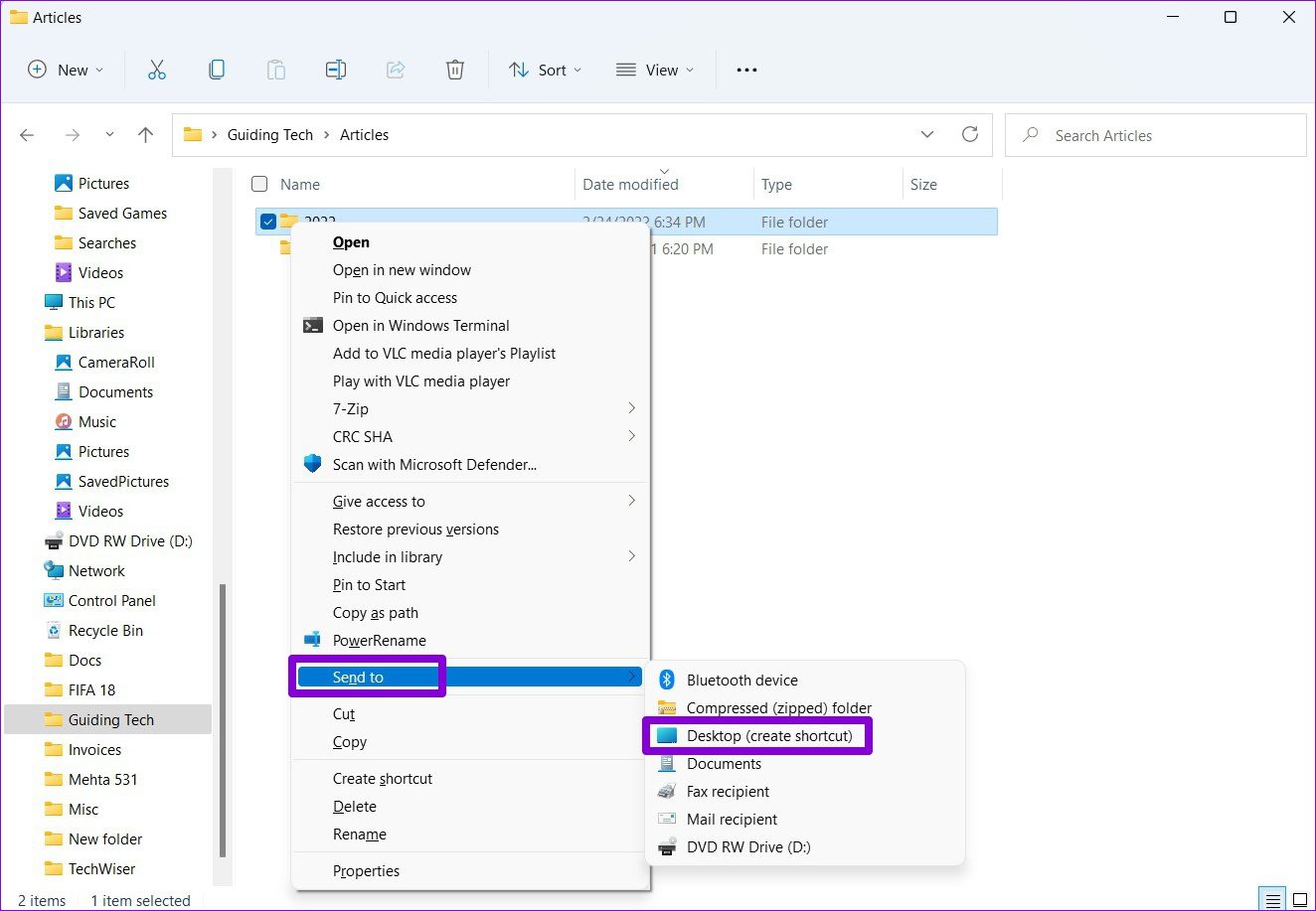Sort by the Date modified column header
Screen dimensions: 1316x911
[664, 184]
